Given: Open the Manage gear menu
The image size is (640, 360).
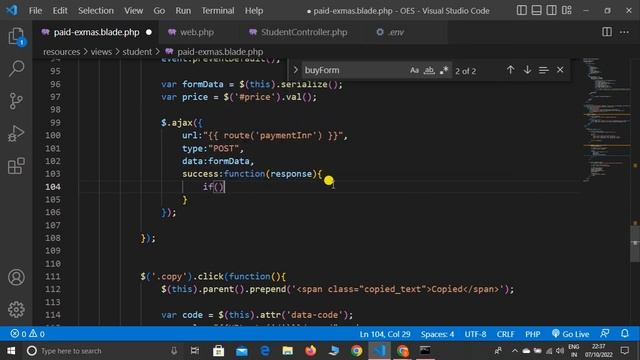Looking at the screenshot, I should (x=16, y=309).
